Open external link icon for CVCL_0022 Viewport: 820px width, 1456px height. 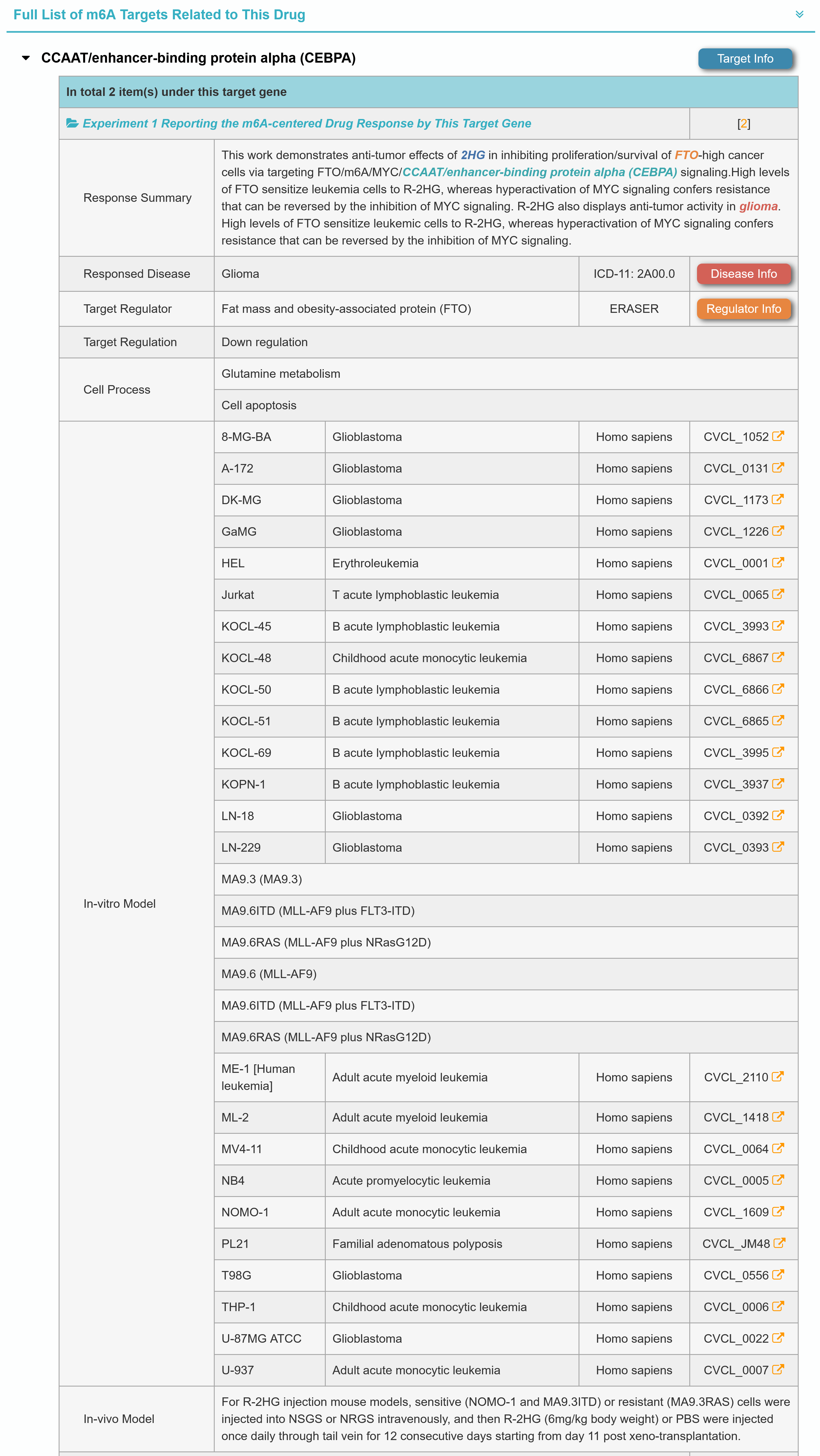(778, 1338)
